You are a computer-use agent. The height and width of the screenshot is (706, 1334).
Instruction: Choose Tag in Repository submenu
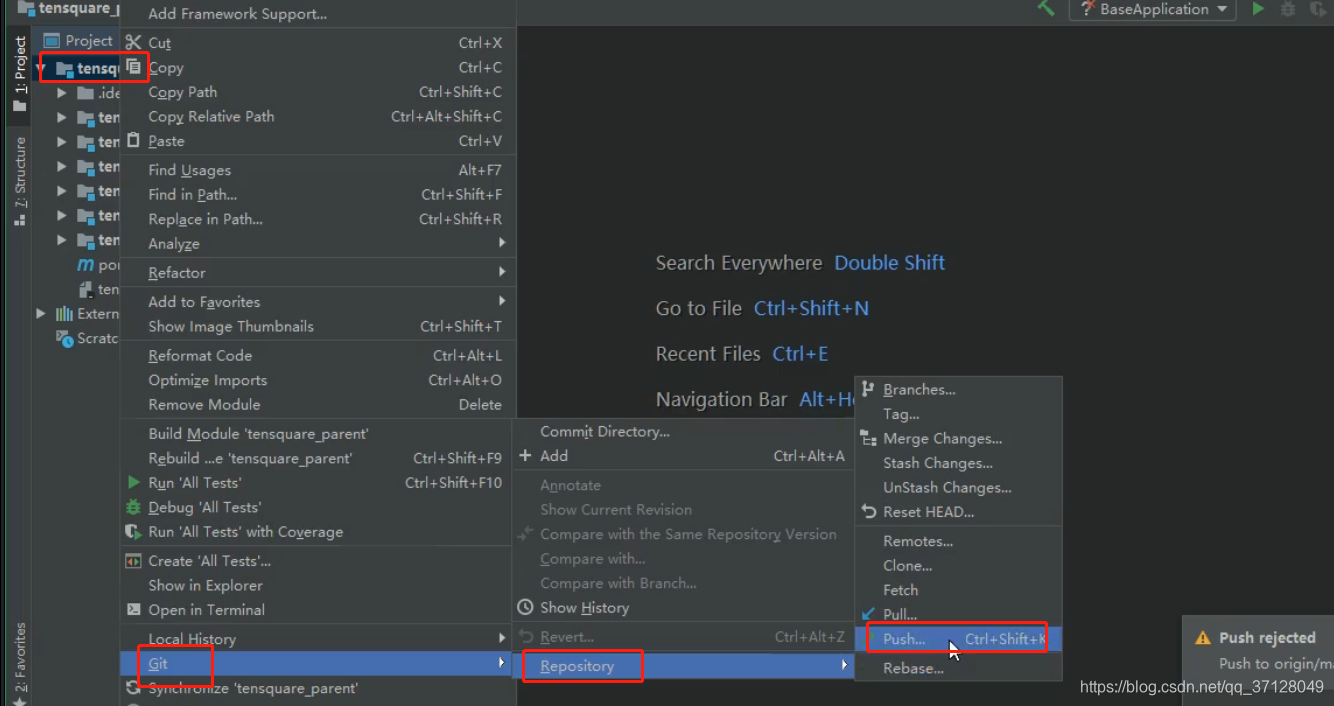click(959, 414)
